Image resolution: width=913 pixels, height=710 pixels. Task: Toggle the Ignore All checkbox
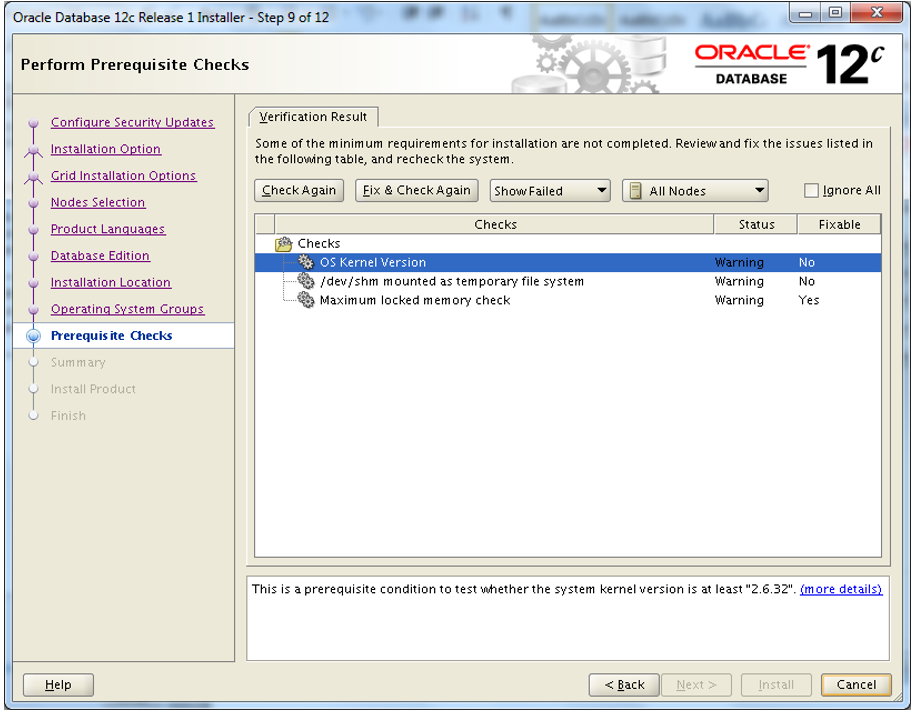(x=811, y=190)
